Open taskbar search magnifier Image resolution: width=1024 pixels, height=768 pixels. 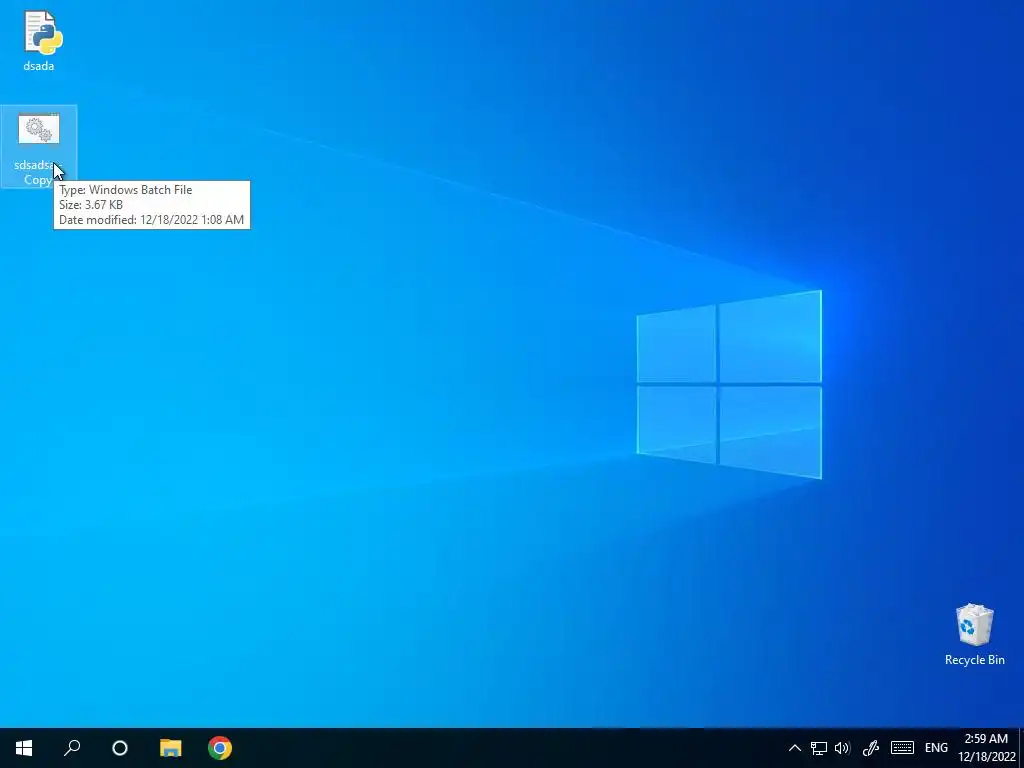(x=72, y=748)
